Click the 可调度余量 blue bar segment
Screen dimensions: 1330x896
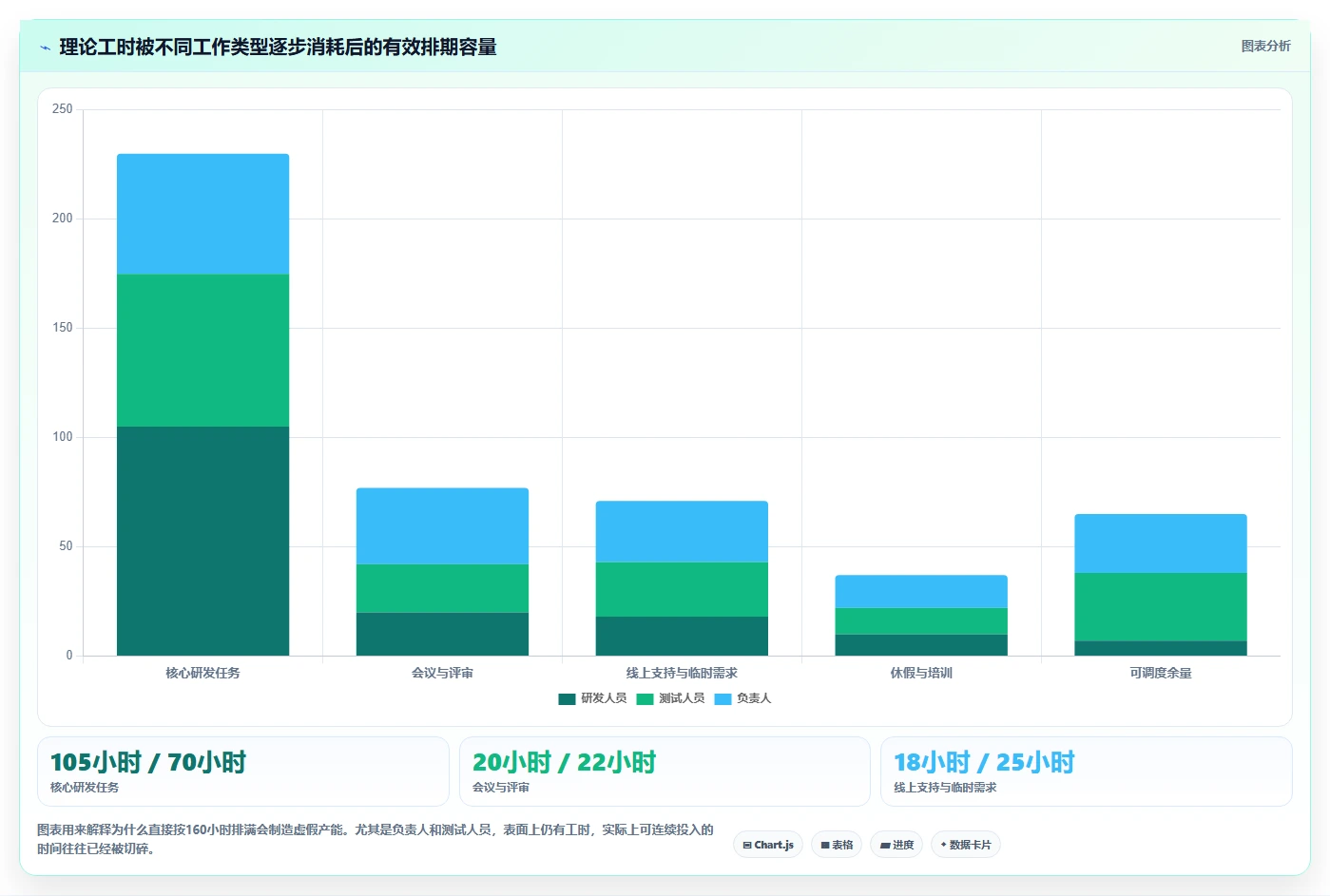tap(1161, 543)
